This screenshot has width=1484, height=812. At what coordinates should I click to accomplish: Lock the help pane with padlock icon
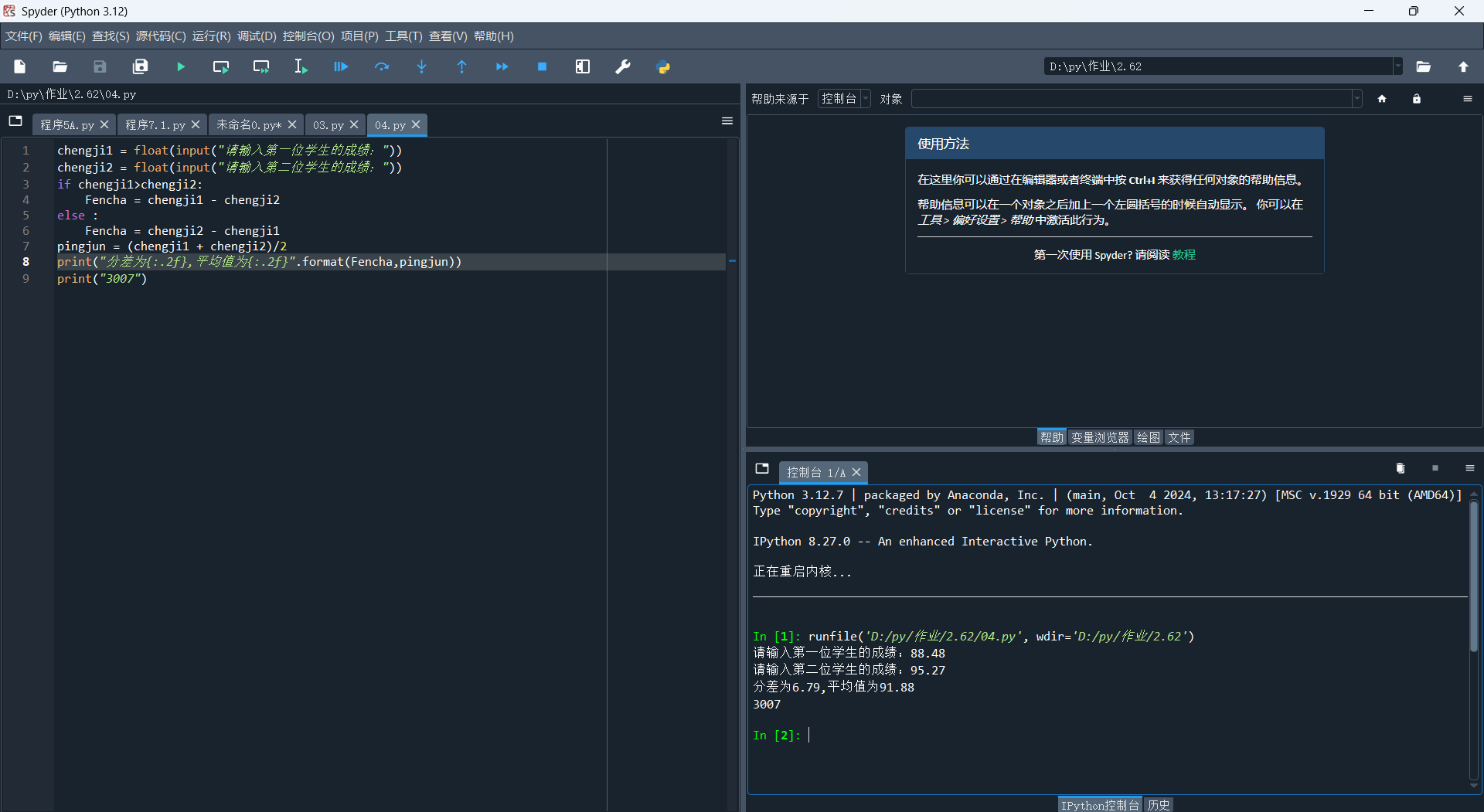1417,99
